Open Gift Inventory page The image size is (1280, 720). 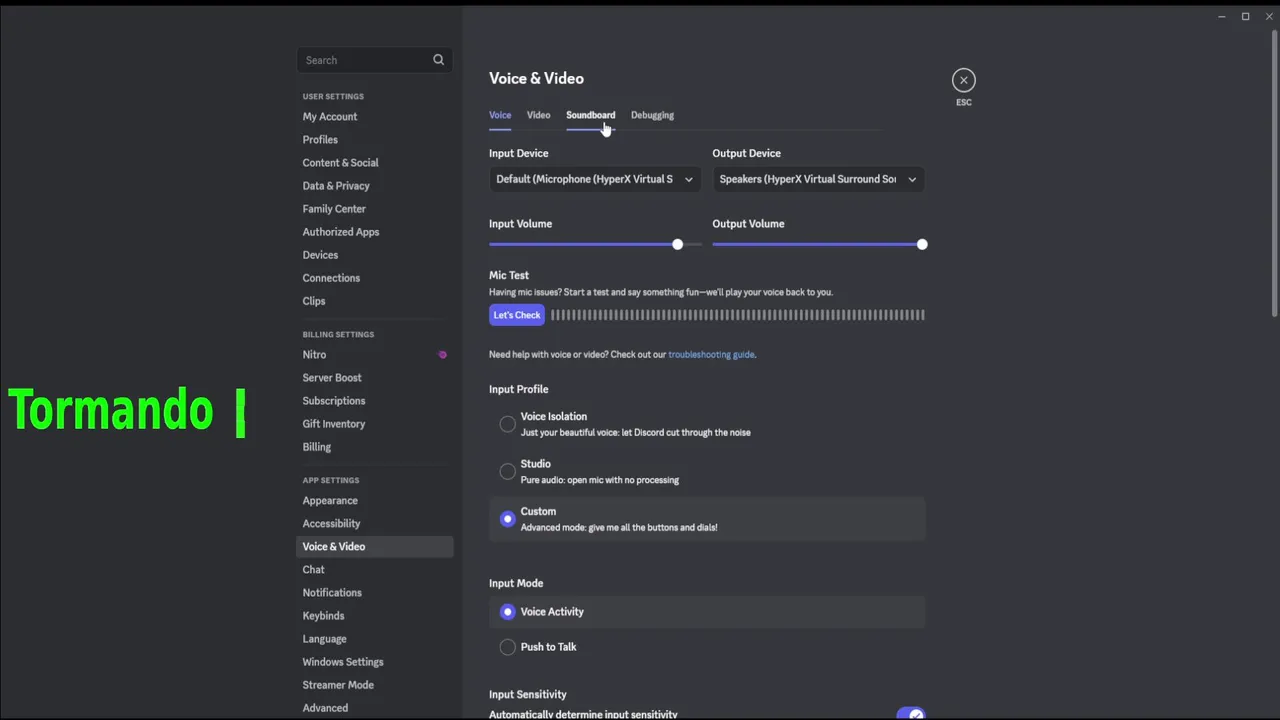coord(334,424)
